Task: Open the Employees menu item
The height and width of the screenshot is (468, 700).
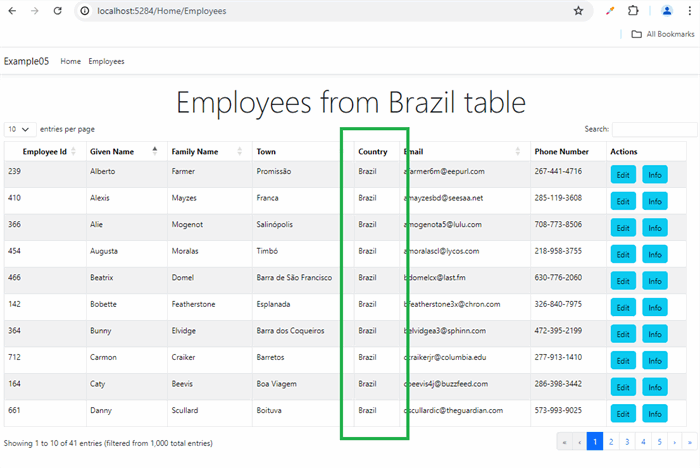Action: pyautogui.click(x=106, y=61)
